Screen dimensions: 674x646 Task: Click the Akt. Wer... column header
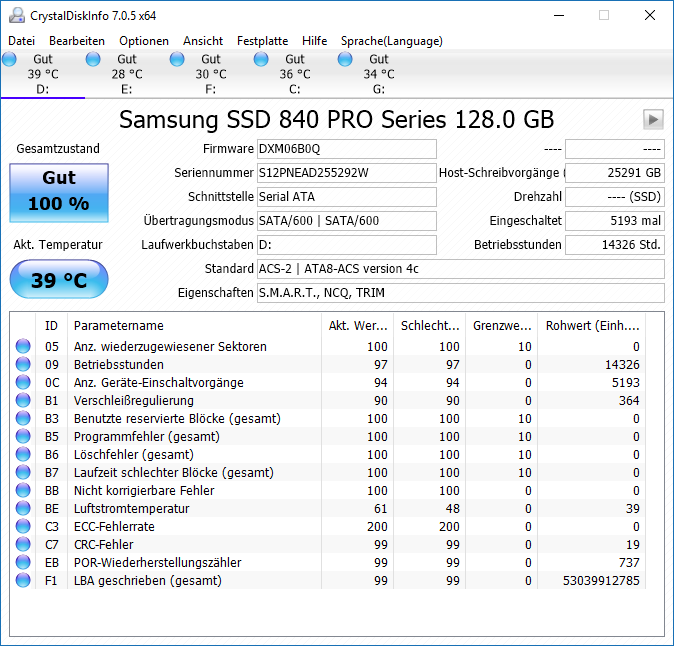358,326
